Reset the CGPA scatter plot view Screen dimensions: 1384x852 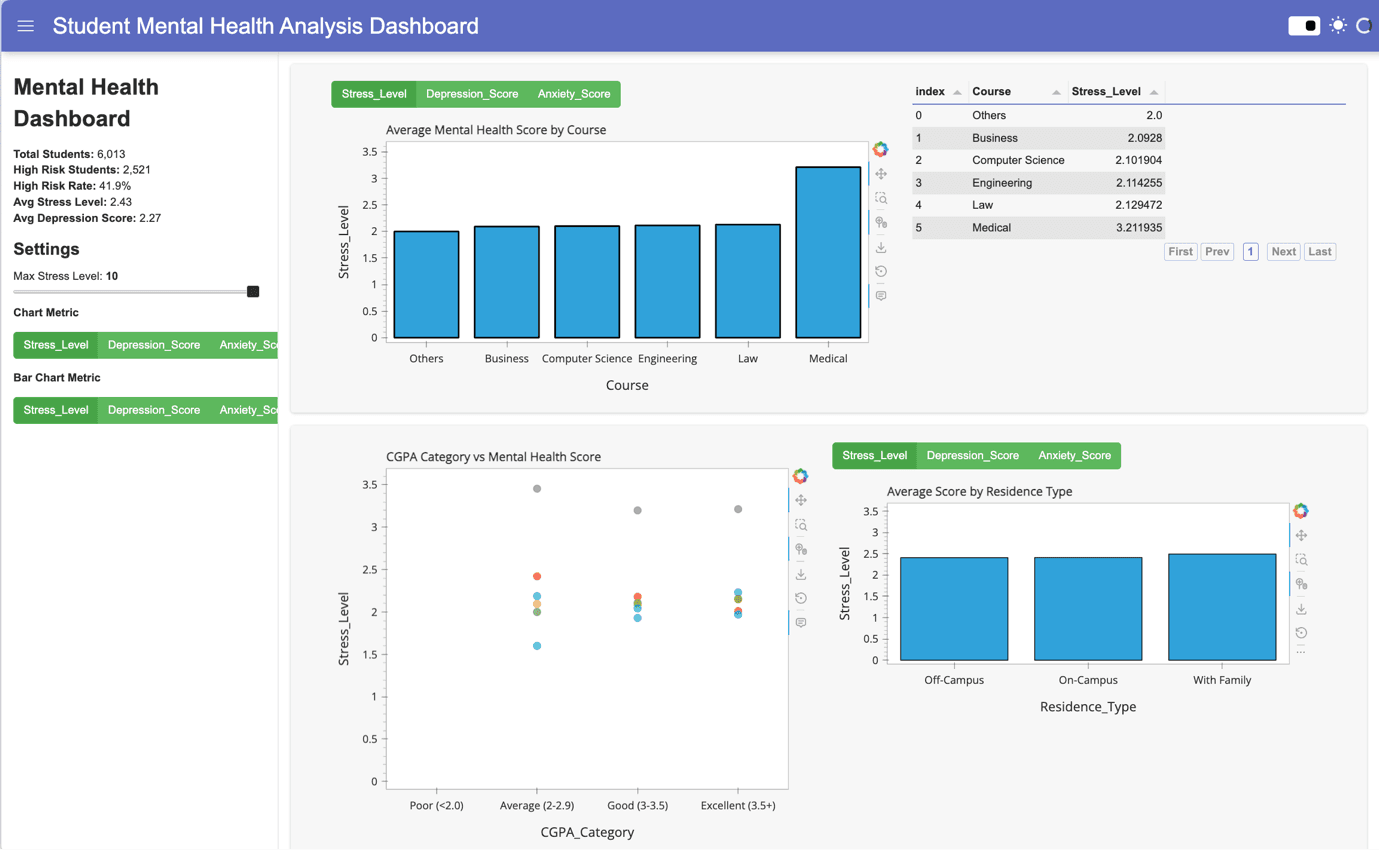click(x=804, y=600)
